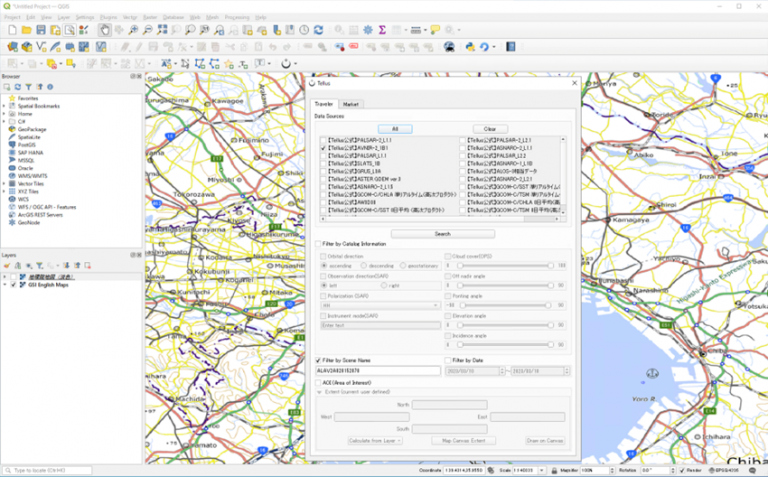The width and height of the screenshot is (768, 477).
Task: Click the Off nadir angle slider
Action: [505, 286]
